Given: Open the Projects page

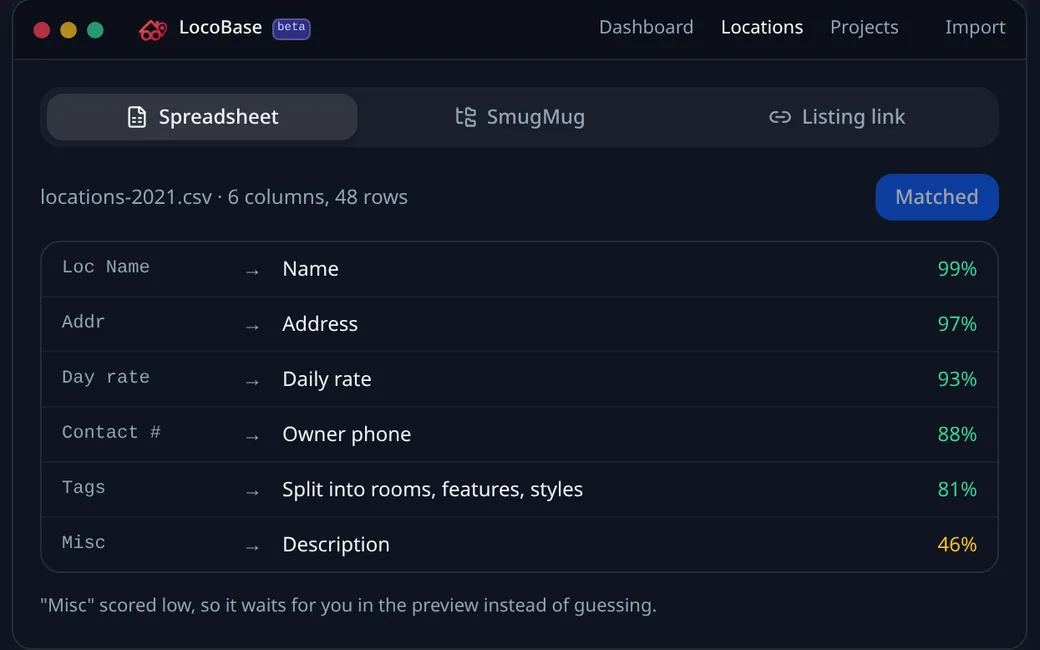Looking at the screenshot, I should [864, 27].
